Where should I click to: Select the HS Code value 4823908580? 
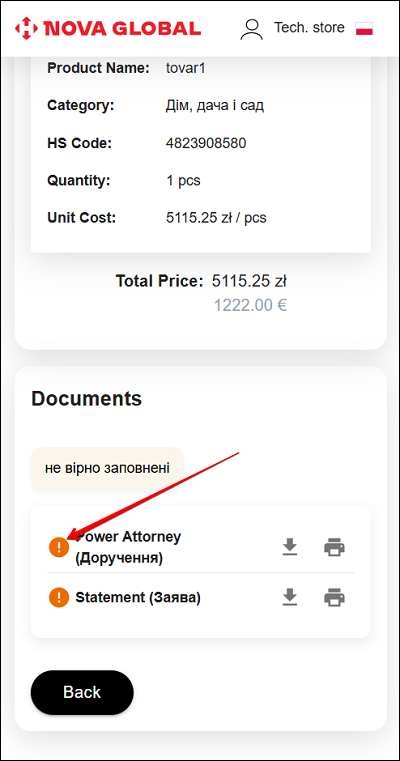[206, 143]
